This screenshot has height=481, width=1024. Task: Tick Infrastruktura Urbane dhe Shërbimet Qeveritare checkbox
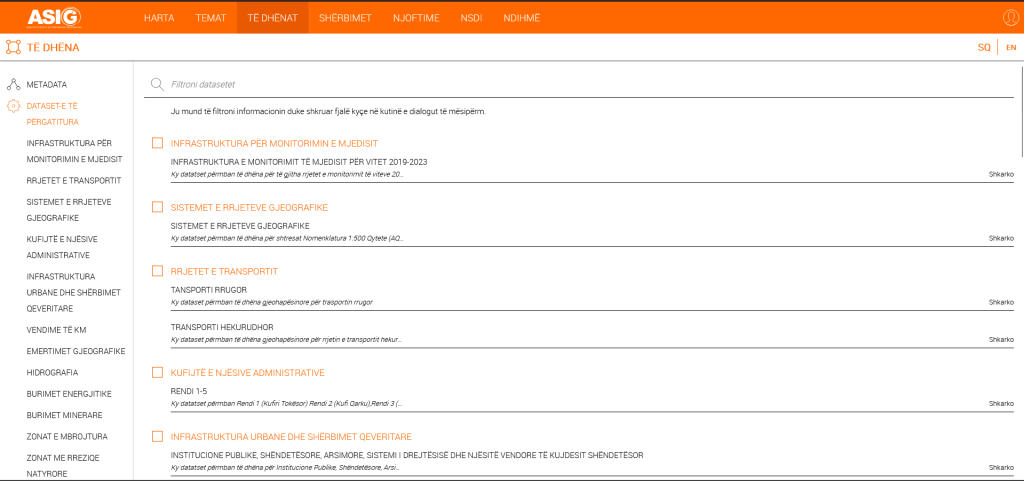point(157,437)
